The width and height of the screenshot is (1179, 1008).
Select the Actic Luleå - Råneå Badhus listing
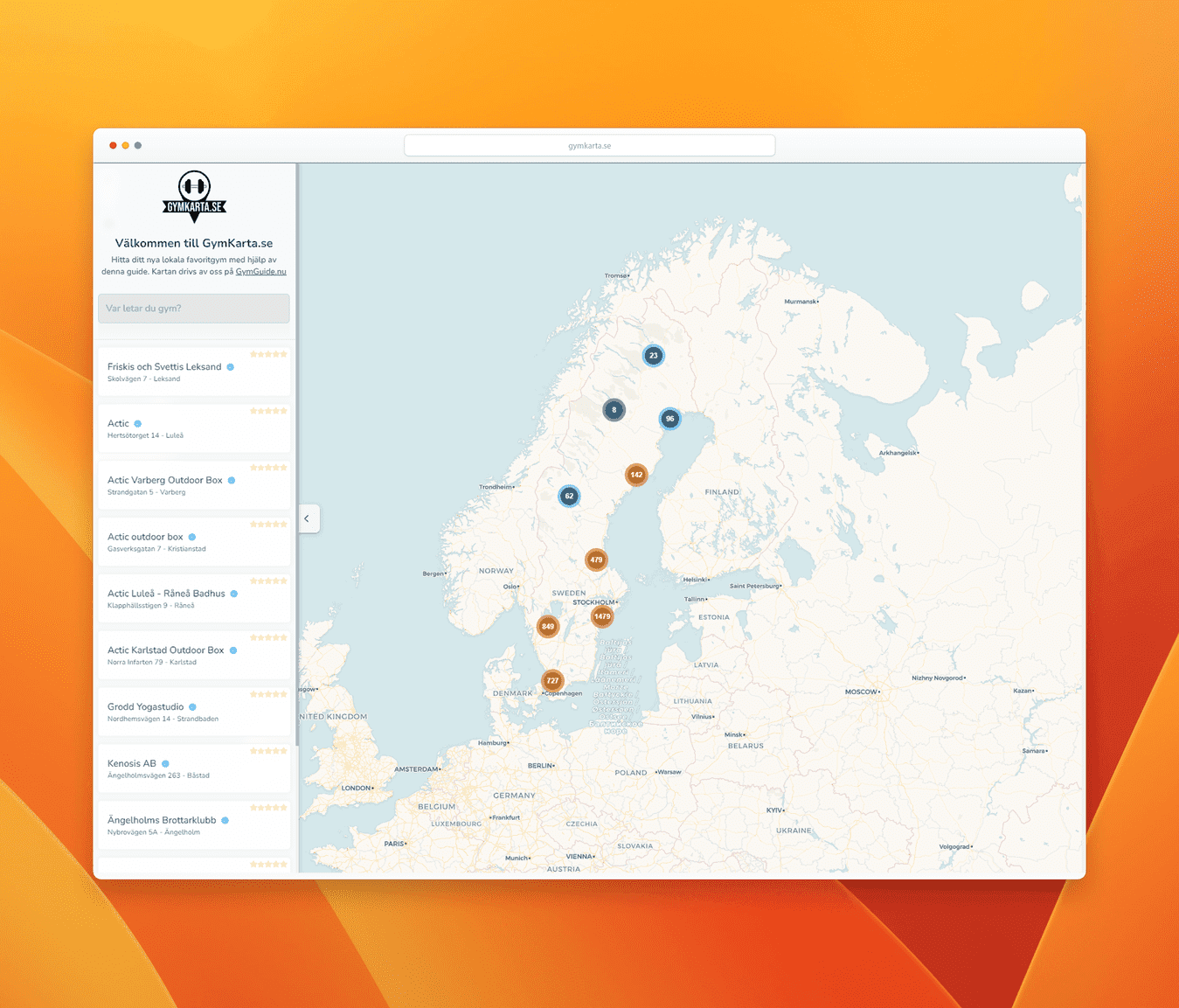click(193, 599)
